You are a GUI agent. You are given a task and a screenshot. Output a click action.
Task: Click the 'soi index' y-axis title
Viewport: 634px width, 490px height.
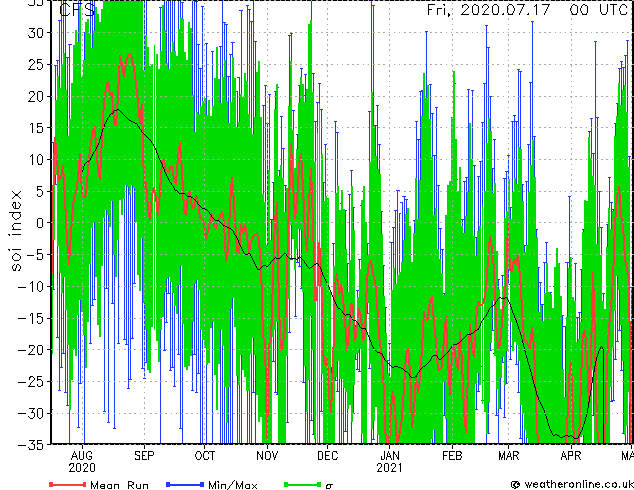pyautogui.click(x=16, y=231)
